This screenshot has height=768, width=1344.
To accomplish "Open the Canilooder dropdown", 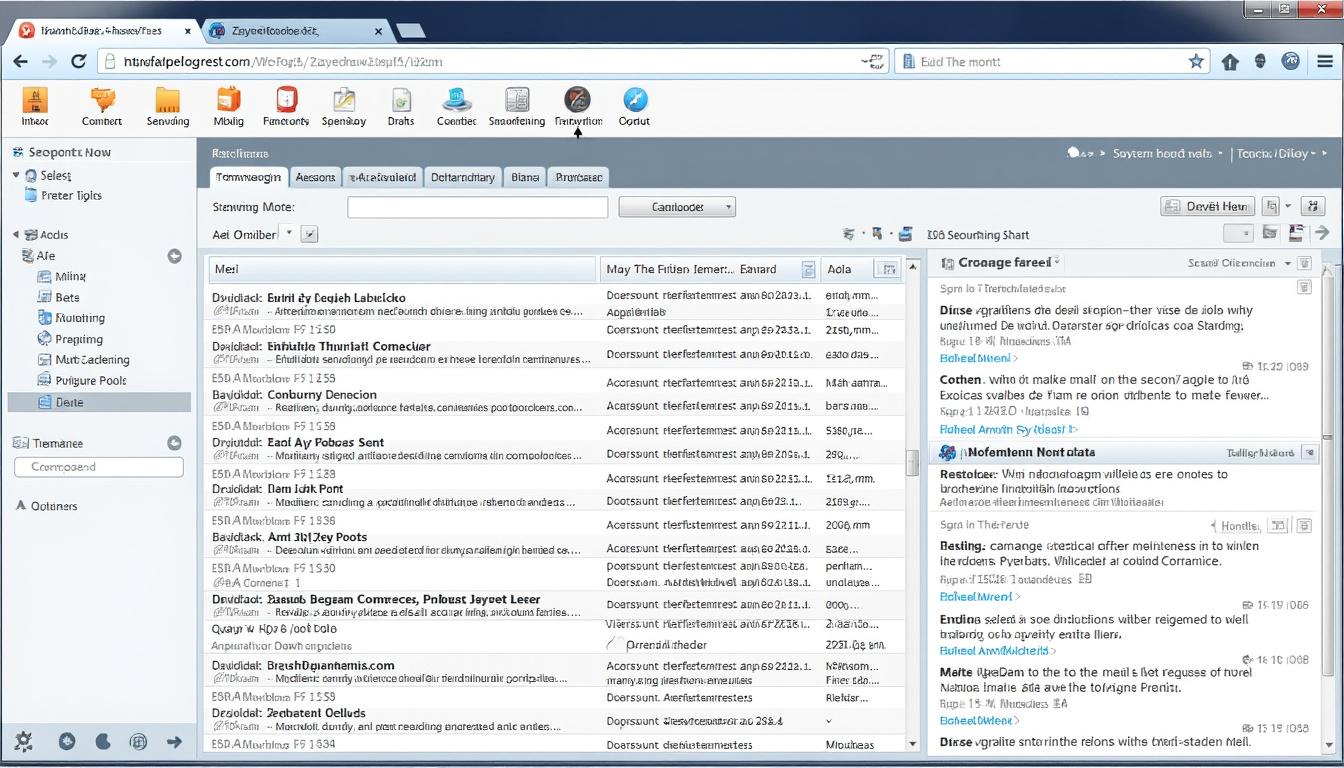I will (677, 207).
